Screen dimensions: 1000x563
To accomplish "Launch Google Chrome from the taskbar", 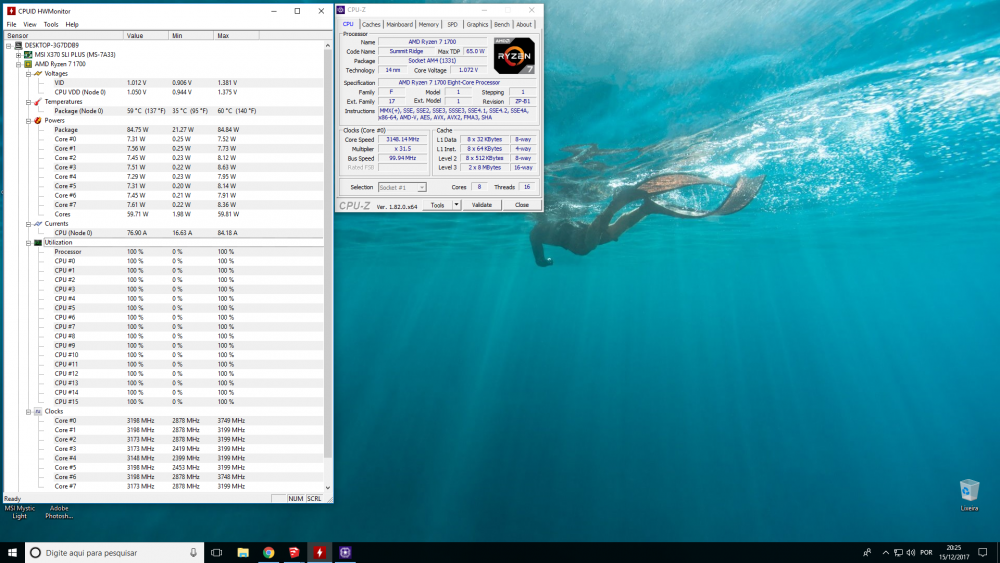I will tap(269, 552).
